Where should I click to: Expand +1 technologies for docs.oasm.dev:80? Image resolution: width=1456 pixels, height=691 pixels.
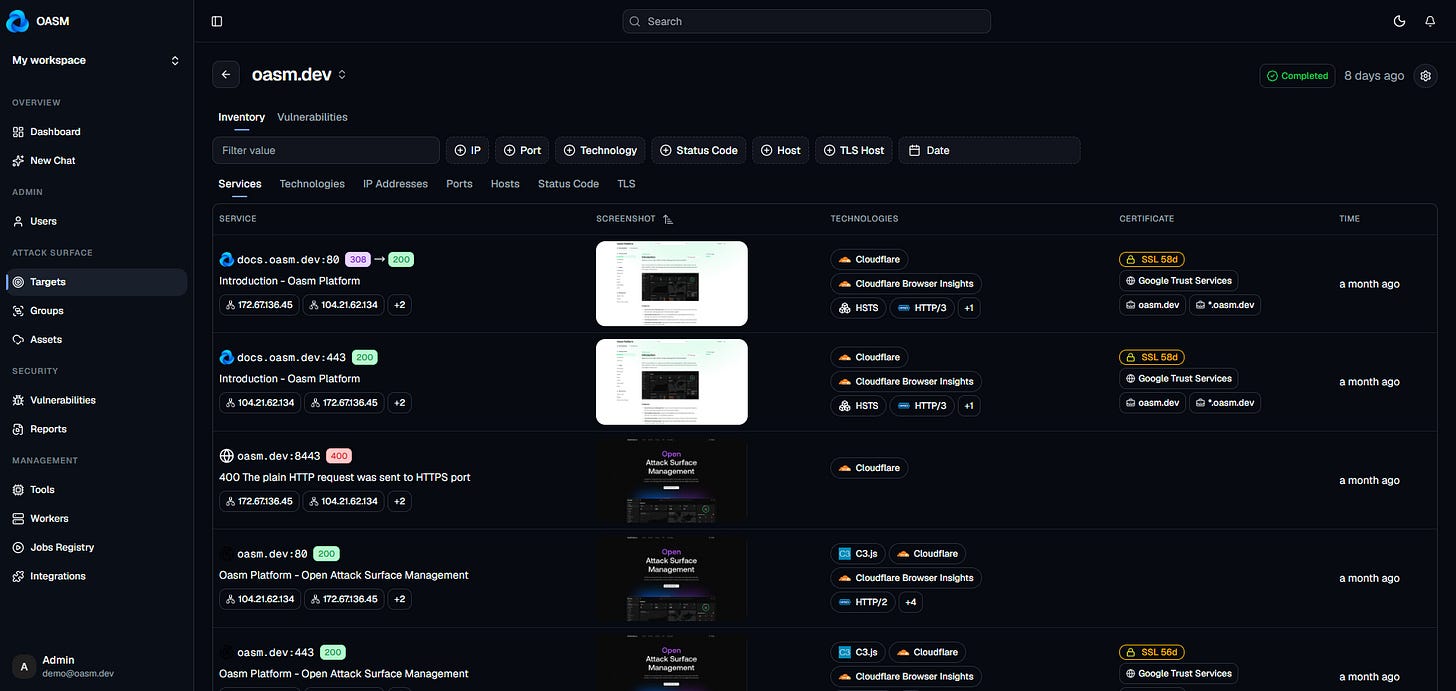968,308
